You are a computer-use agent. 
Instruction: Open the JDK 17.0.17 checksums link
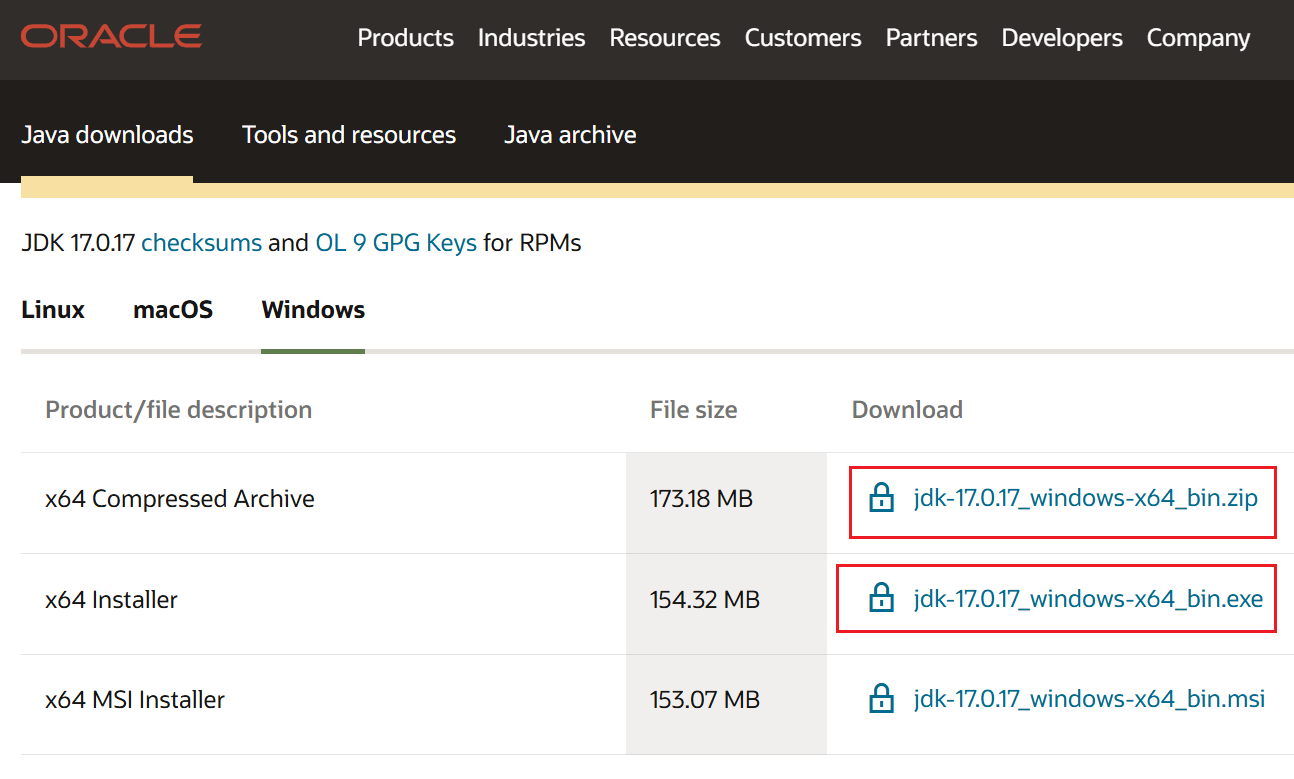[x=201, y=243]
